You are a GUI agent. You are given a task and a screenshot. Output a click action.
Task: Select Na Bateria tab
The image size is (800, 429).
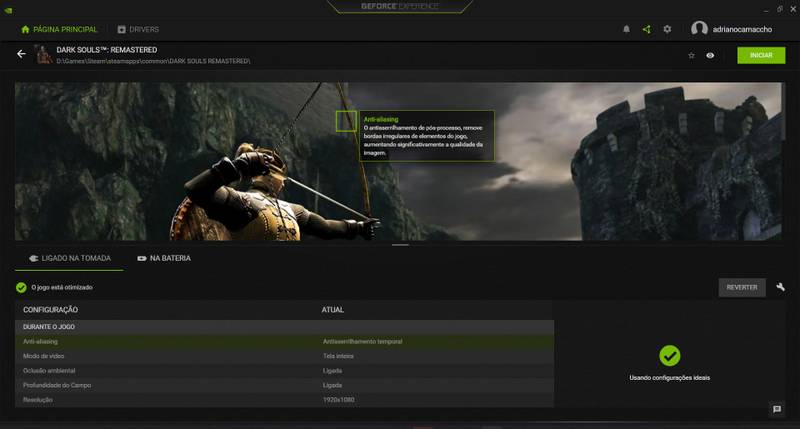(164, 259)
